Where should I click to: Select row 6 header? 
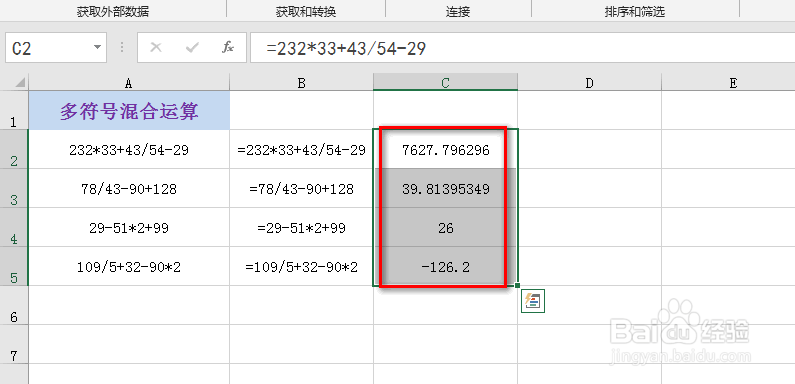tap(14, 305)
